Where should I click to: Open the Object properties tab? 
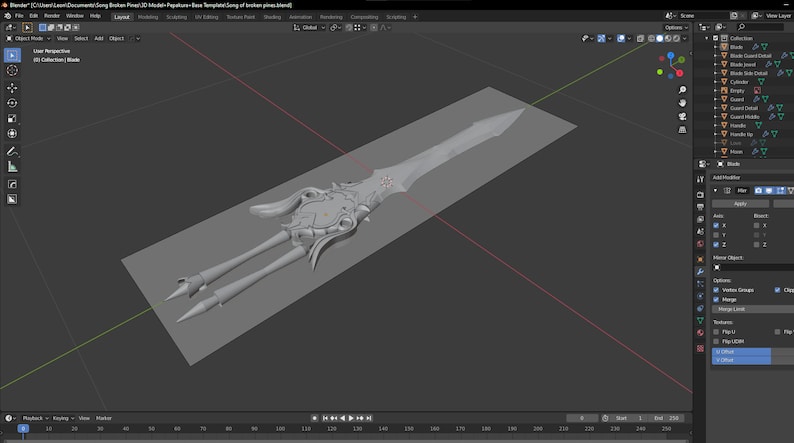pos(700,259)
